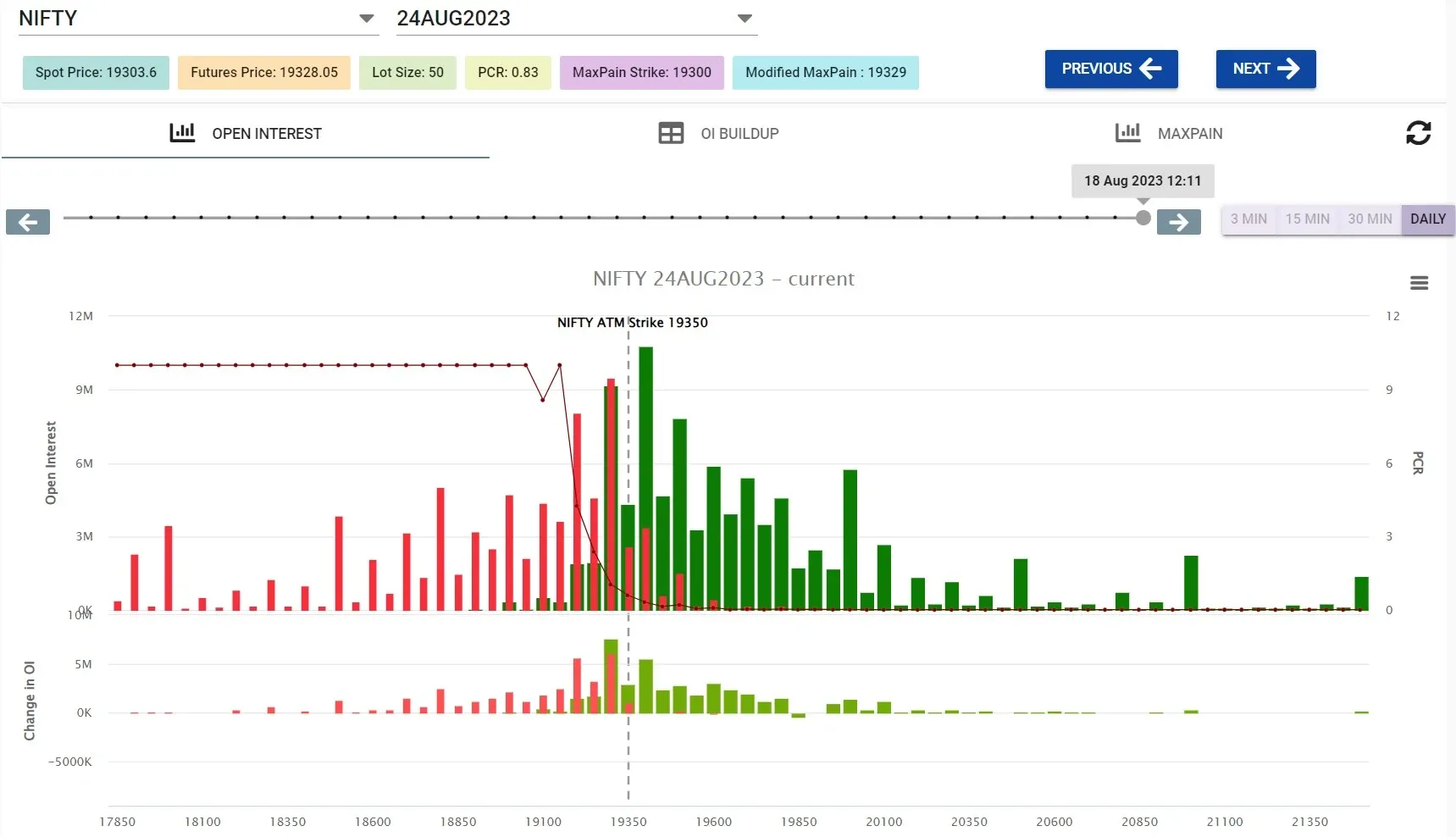Step timeline forward with right arrow
Screen dimensions: 1456x837
tap(1178, 222)
